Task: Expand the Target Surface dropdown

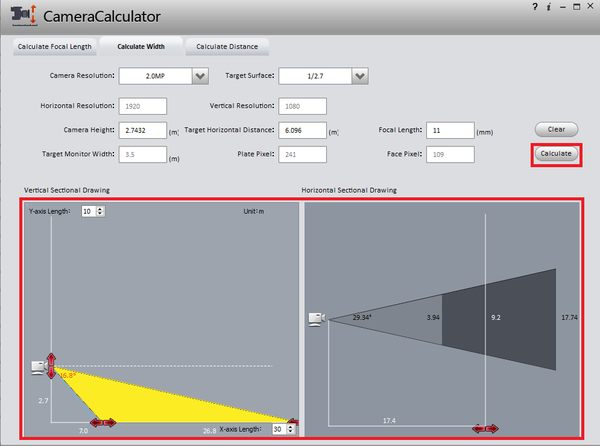Action: (360, 76)
